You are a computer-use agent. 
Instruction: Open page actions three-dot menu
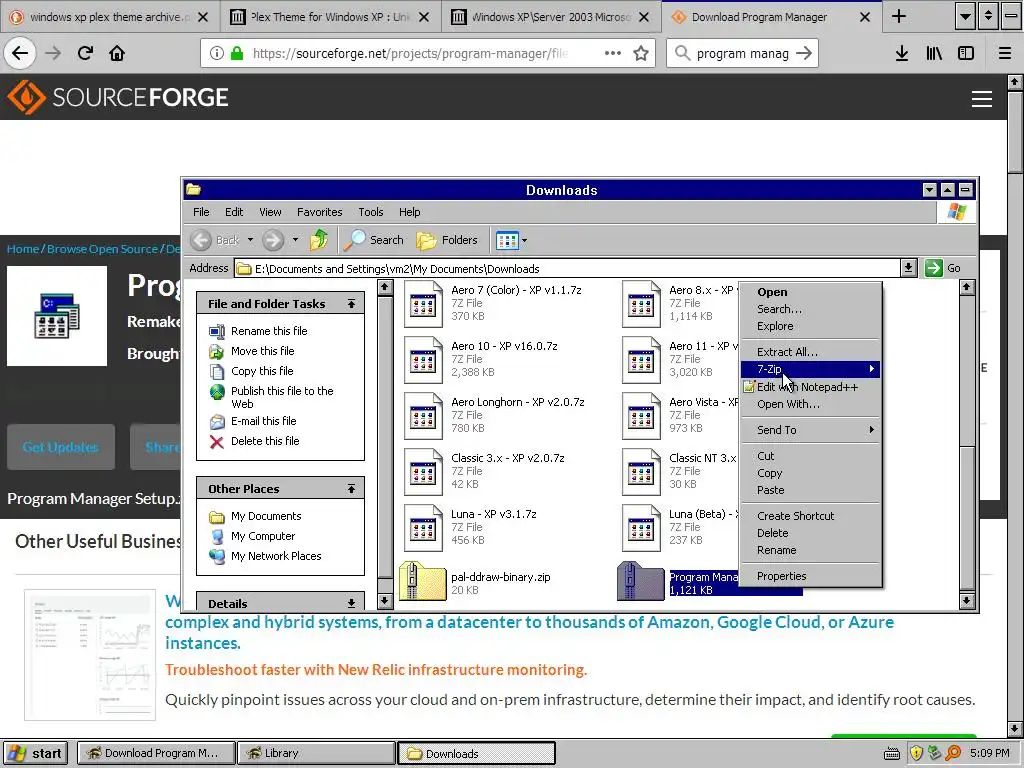613,54
